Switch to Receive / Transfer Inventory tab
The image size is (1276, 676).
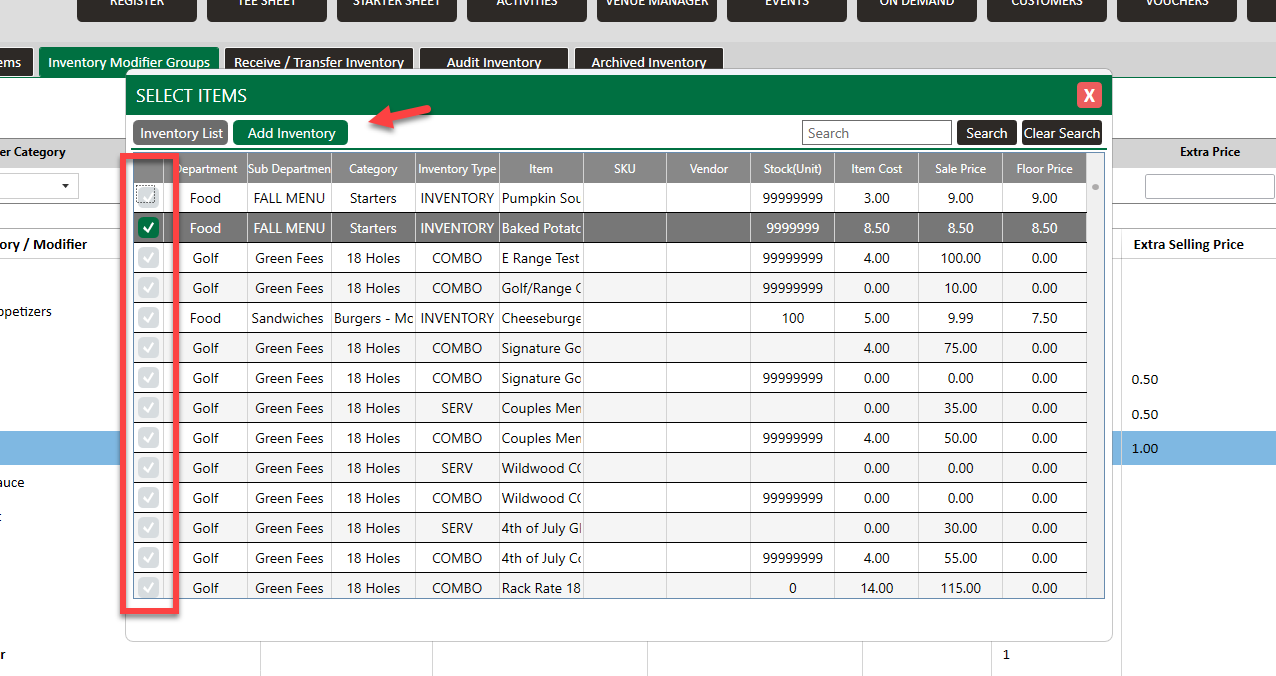(319, 62)
